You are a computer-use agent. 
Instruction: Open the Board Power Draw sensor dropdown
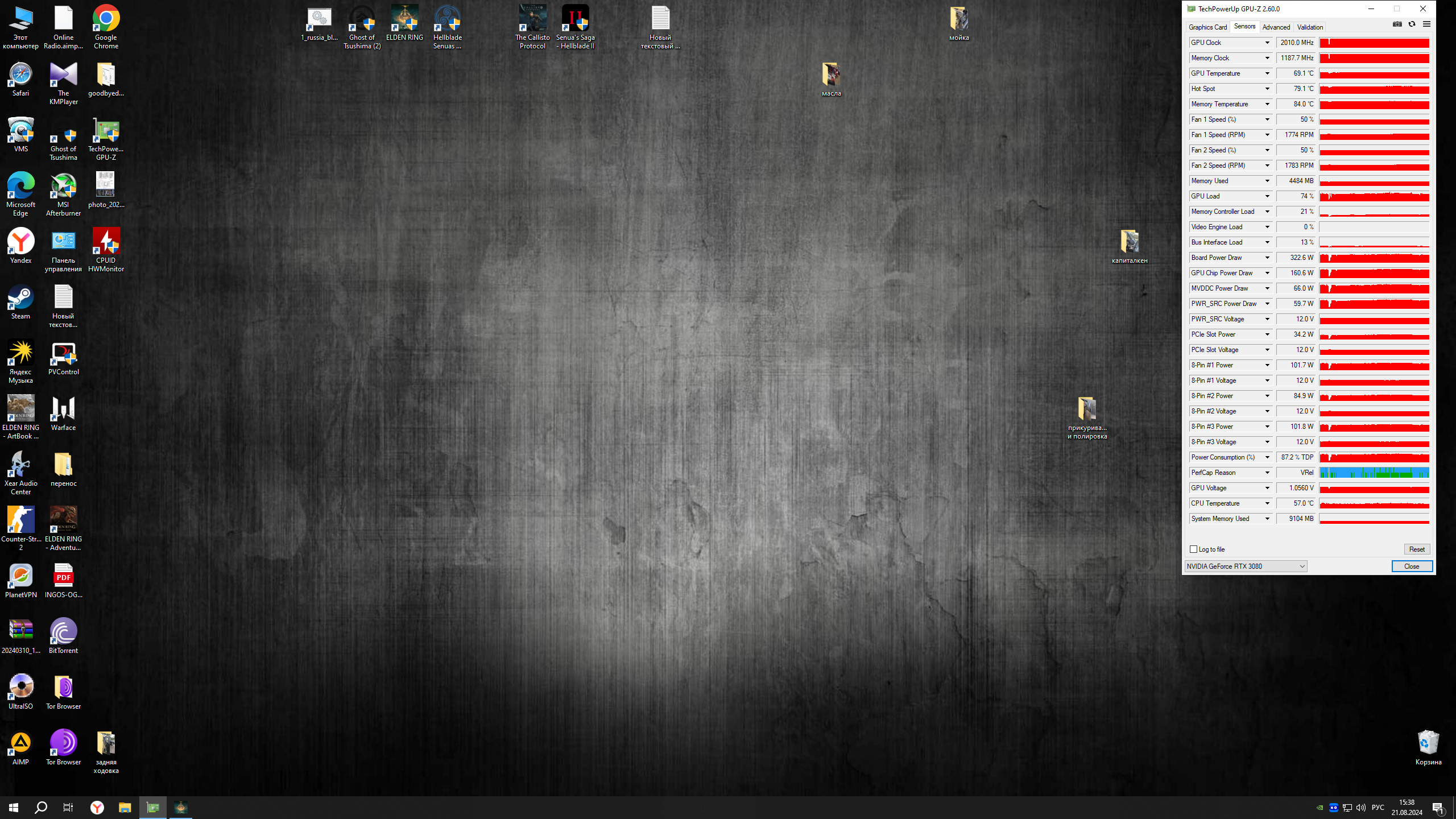click(x=1267, y=258)
